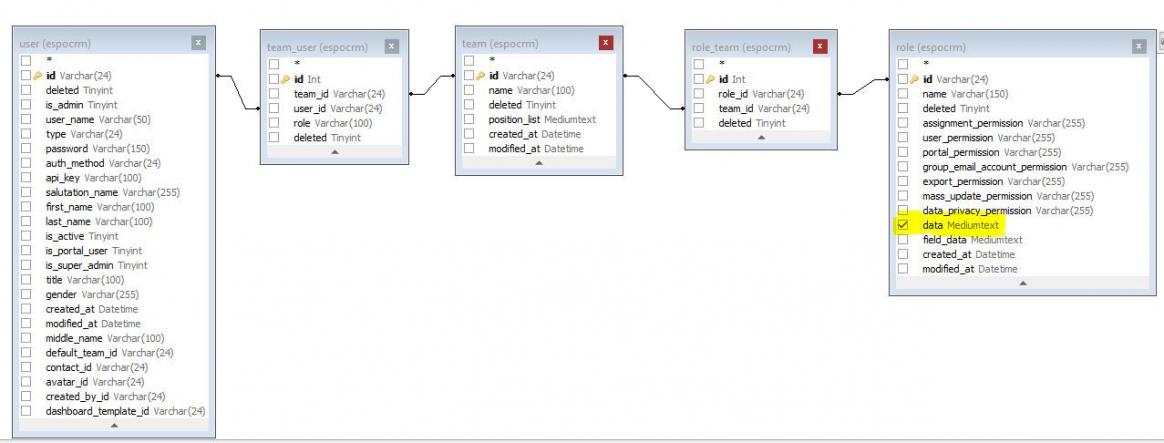Viewport: 1164px width, 443px height.
Task: Close the role_team (espocrm) table box
Action: pyautogui.click(x=820, y=47)
